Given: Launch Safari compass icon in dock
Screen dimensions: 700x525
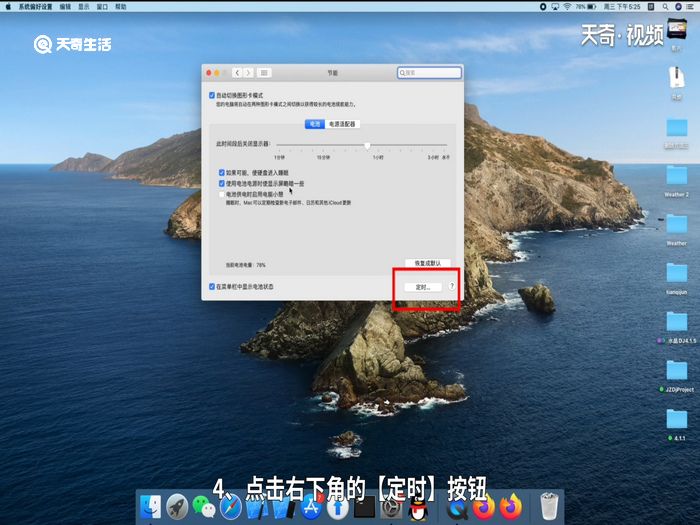Looking at the screenshot, I should [230, 507].
